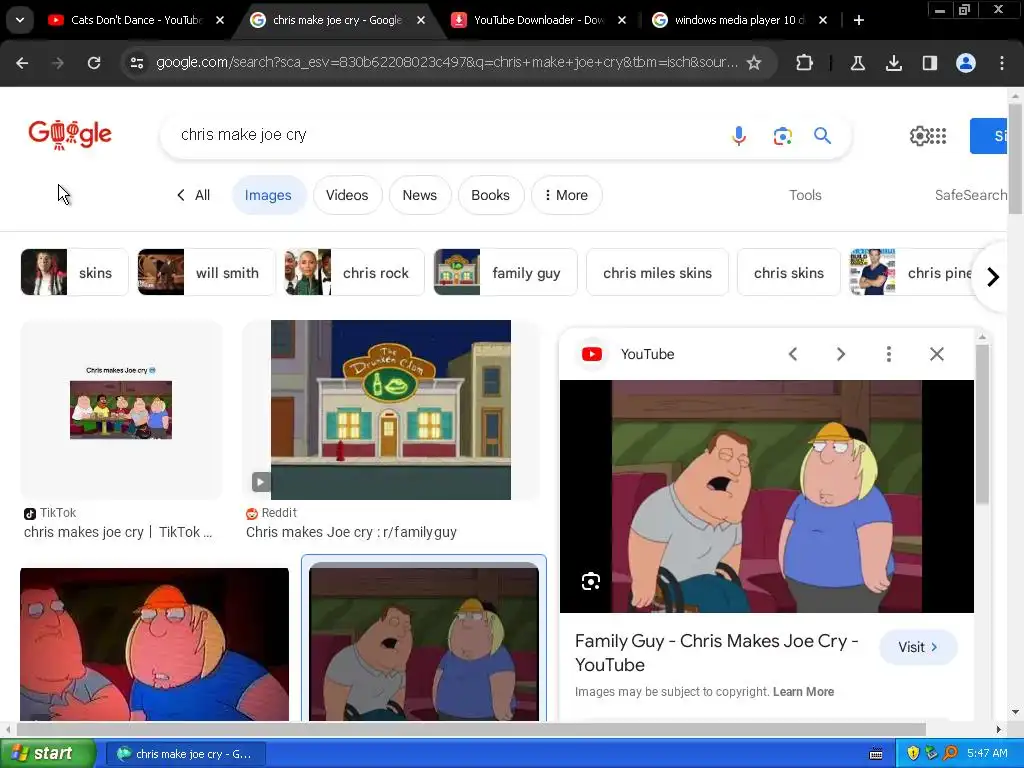
Task: Close the chris make joe cry tab
Action: tap(421, 20)
